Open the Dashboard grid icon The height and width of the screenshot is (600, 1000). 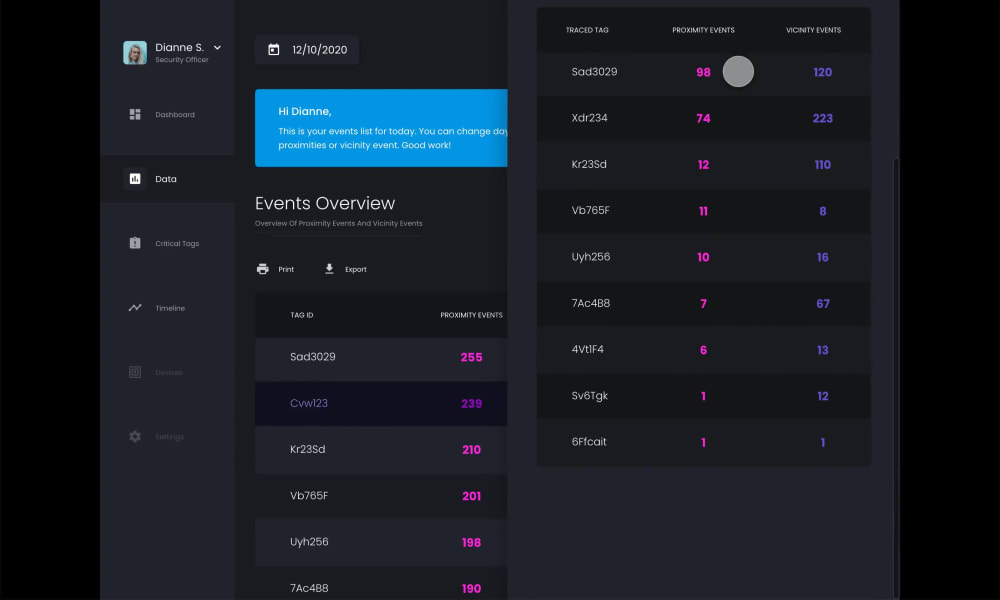point(135,114)
